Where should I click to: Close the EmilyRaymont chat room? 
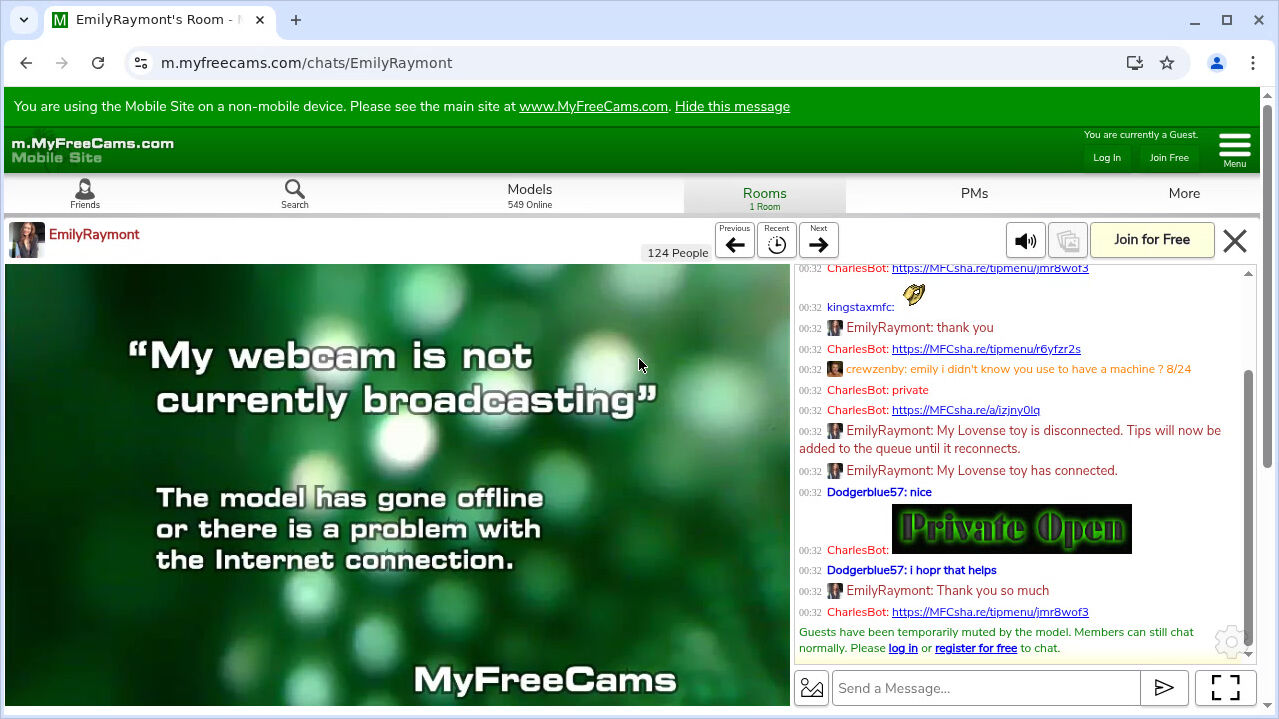[1235, 241]
